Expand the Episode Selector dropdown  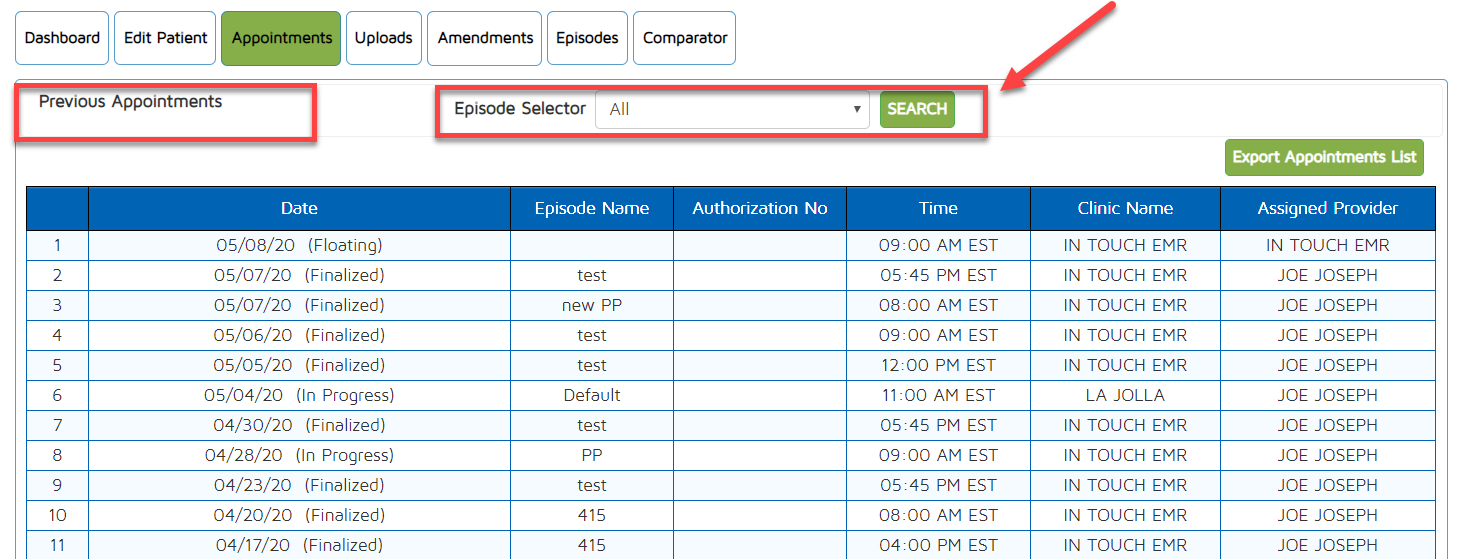(x=733, y=109)
